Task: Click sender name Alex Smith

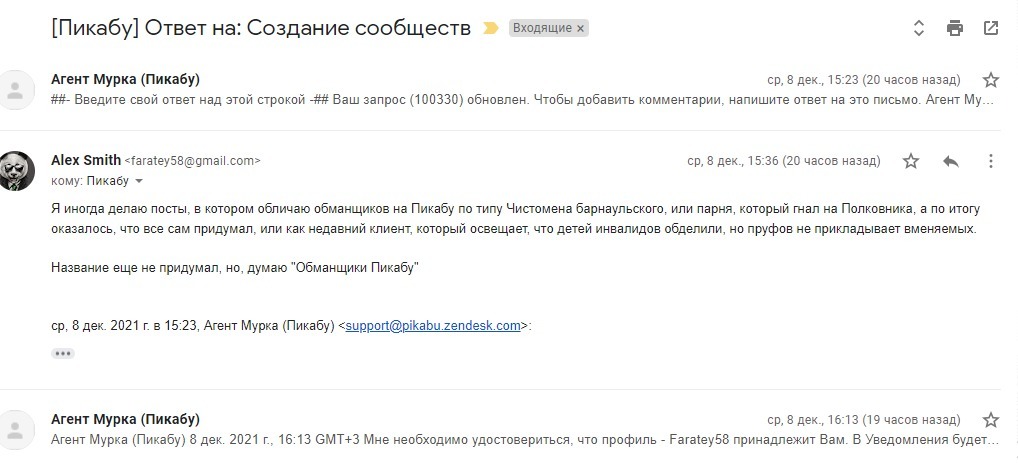Action: coord(85,160)
